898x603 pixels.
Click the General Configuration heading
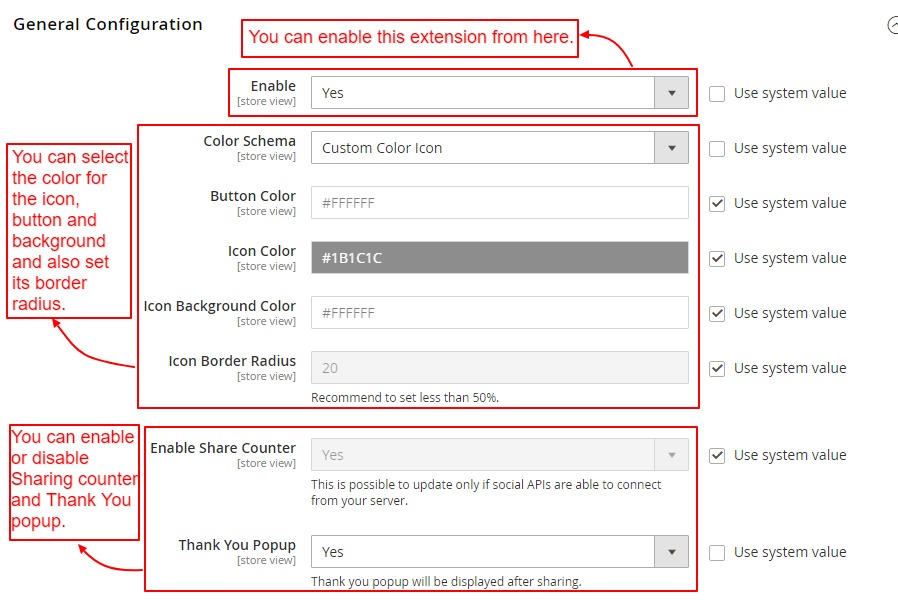[108, 25]
